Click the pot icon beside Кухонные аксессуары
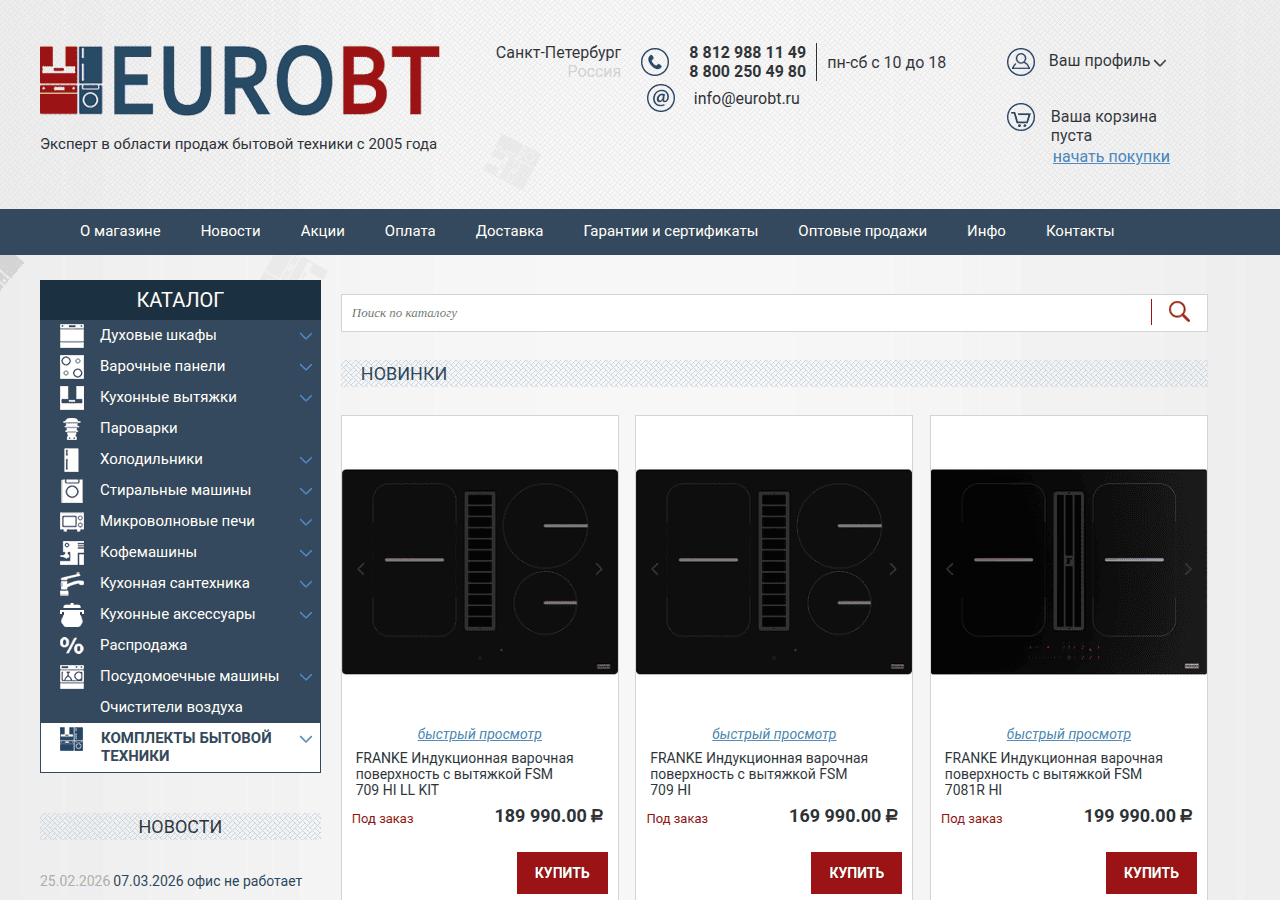1280x900 pixels. click(x=72, y=614)
